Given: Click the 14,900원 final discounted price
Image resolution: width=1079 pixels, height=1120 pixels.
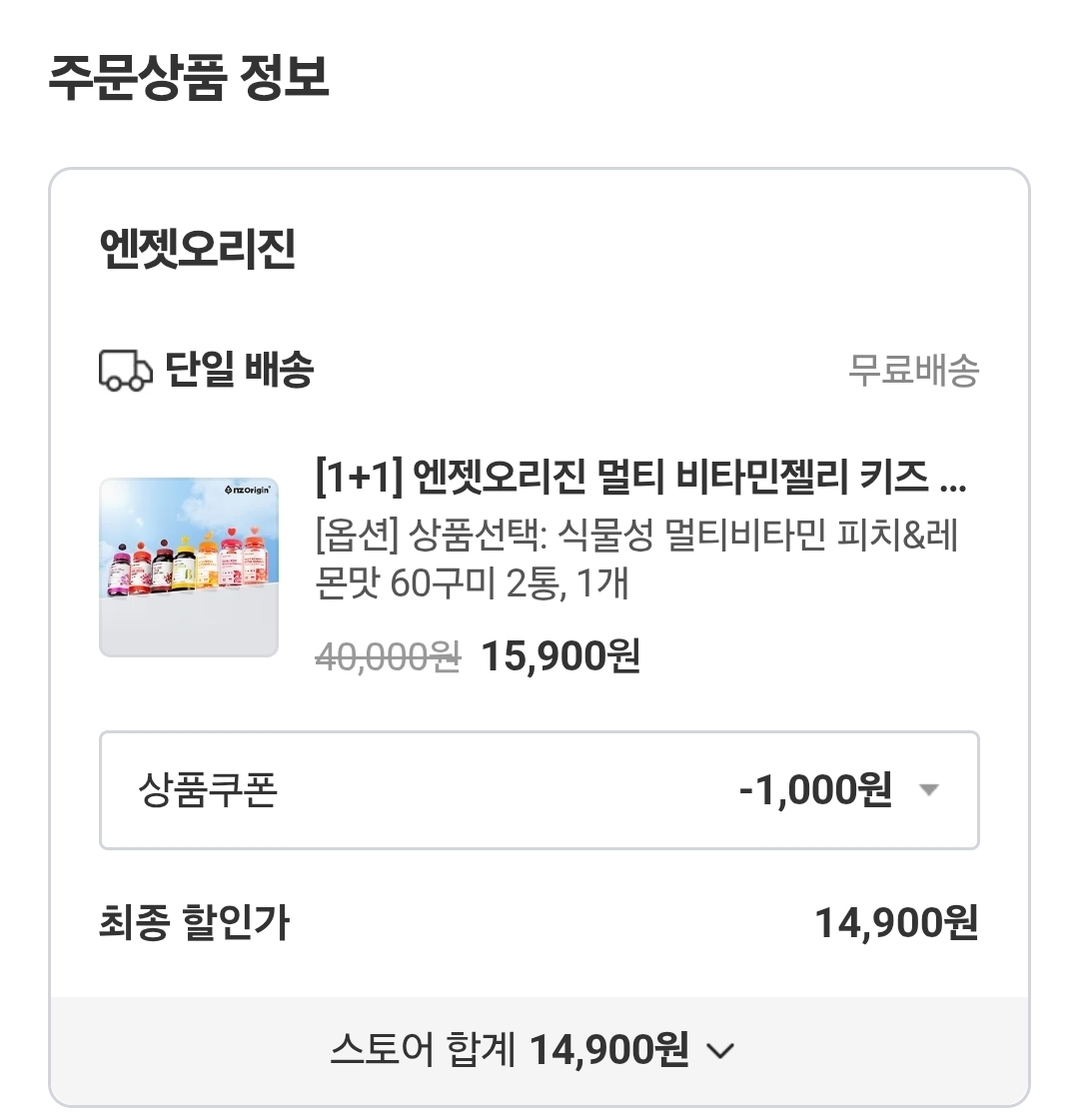Looking at the screenshot, I should click(896, 922).
